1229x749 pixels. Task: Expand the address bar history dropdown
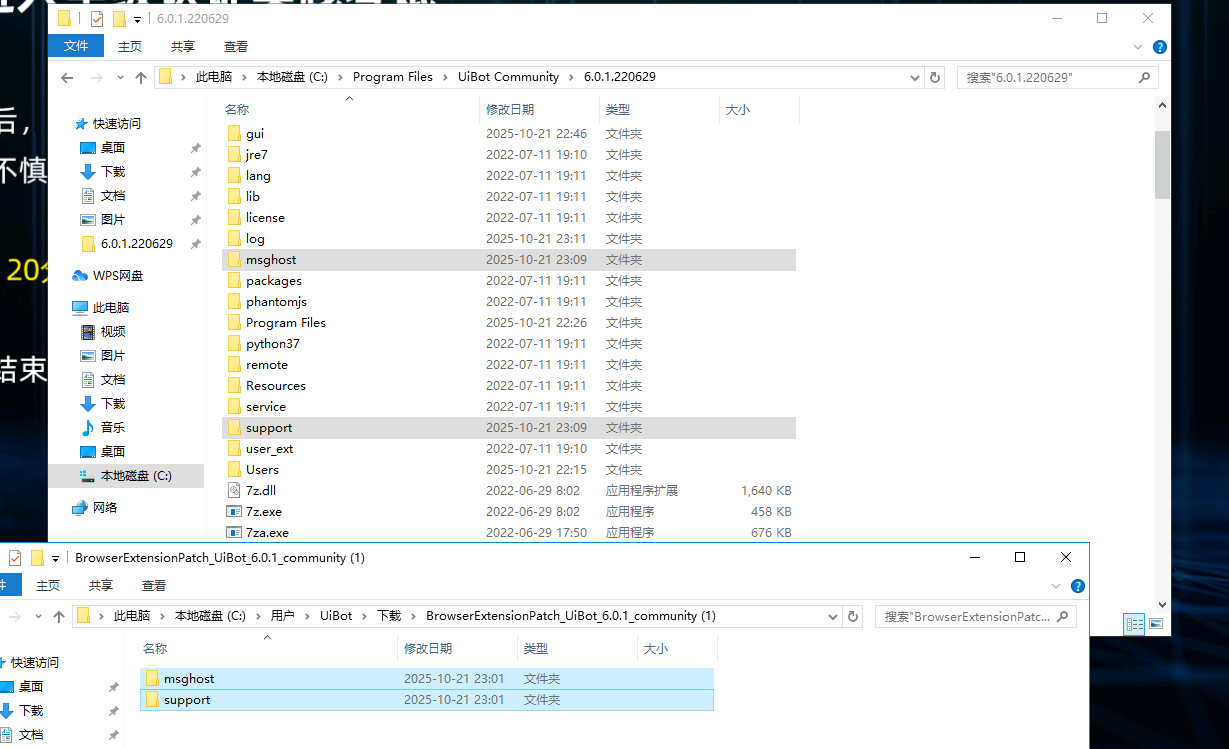915,77
